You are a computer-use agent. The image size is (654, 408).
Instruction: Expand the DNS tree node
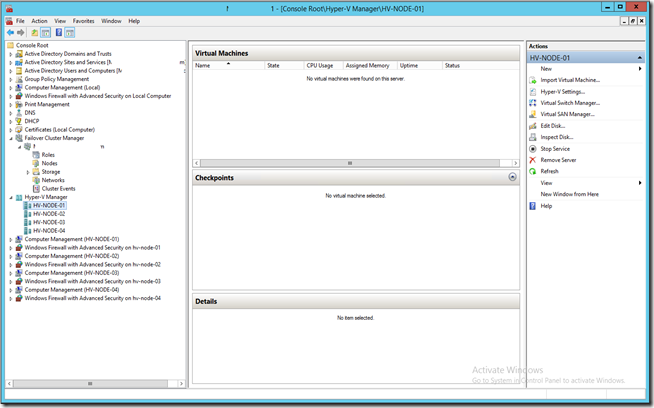click(11, 113)
